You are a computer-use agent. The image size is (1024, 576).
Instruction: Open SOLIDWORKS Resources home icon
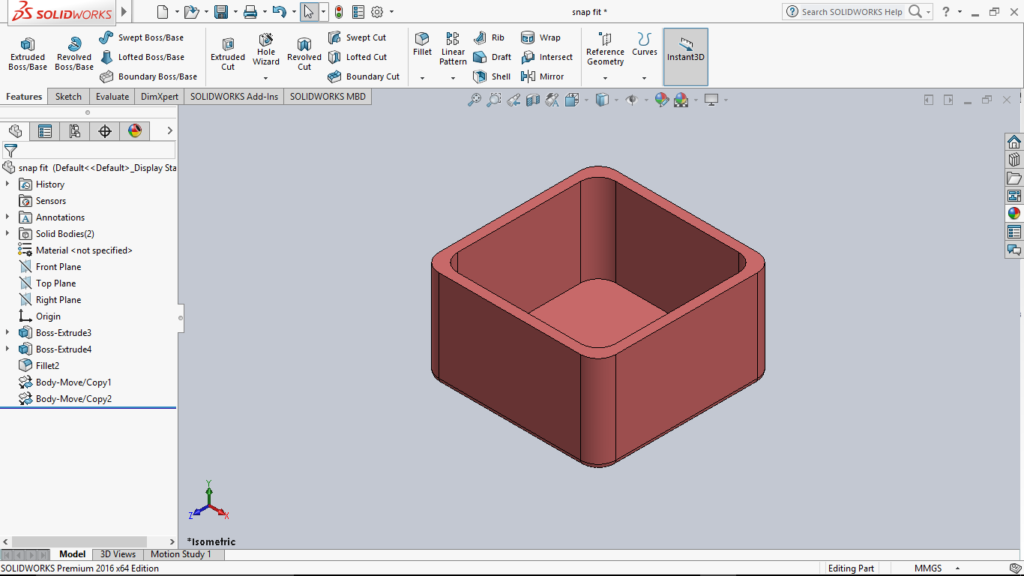1014,142
